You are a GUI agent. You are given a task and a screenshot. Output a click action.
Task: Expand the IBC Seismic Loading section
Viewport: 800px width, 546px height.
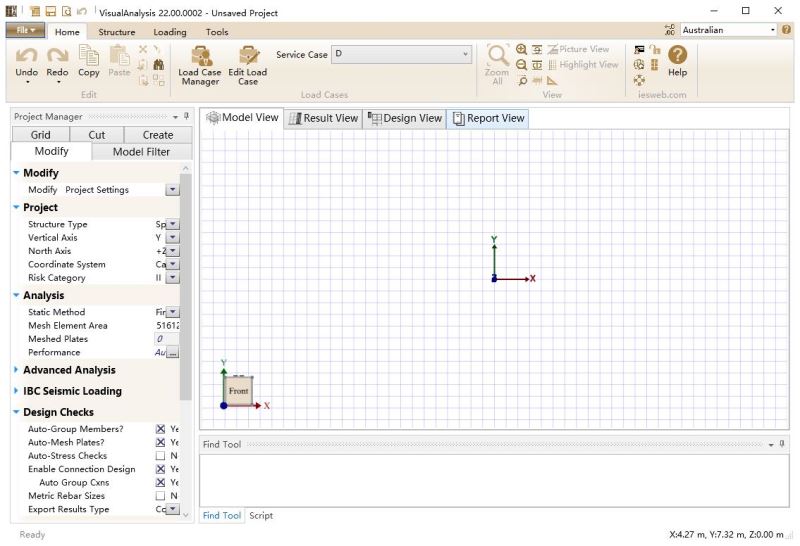[x=16, y=391]
